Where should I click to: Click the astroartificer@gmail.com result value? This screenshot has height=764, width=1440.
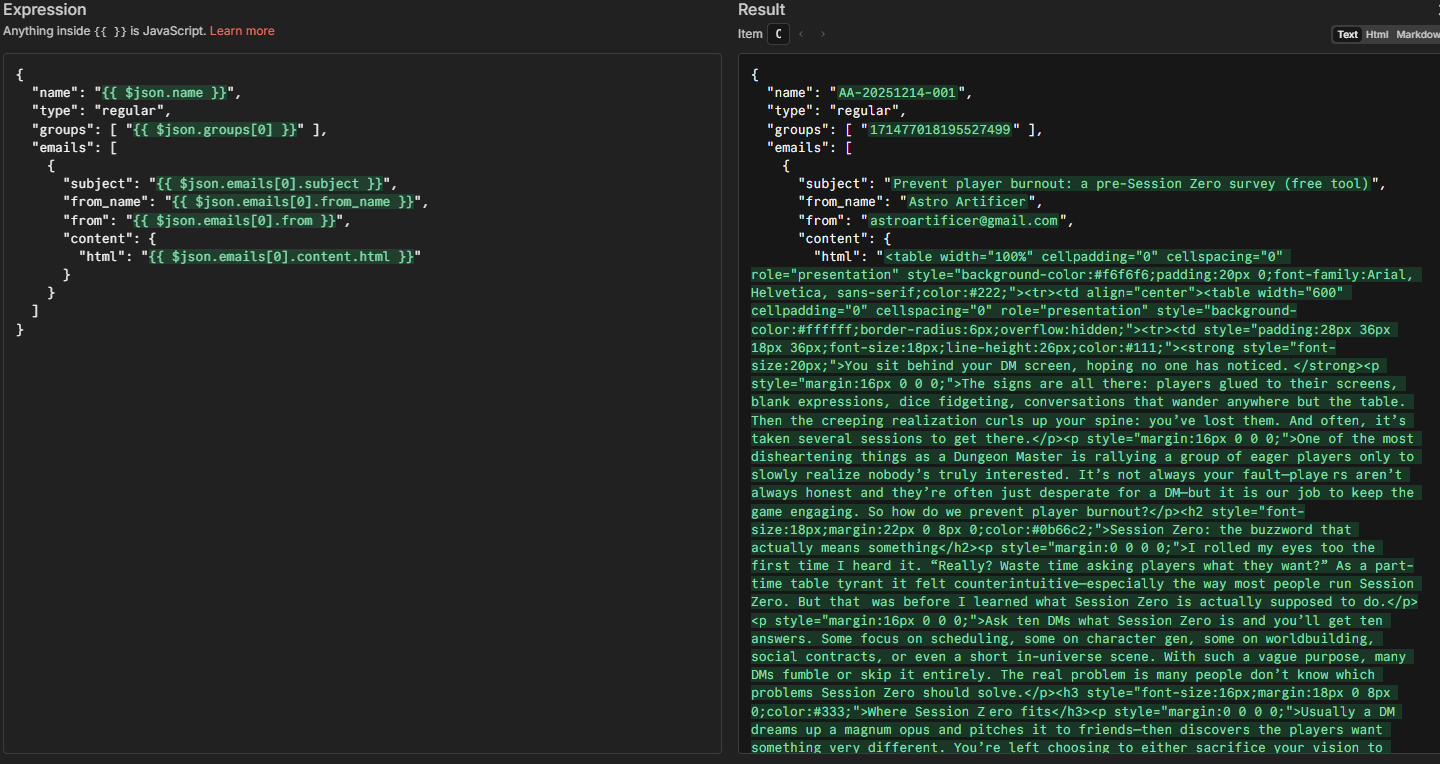pyautogui.click(x=964, y=221)
